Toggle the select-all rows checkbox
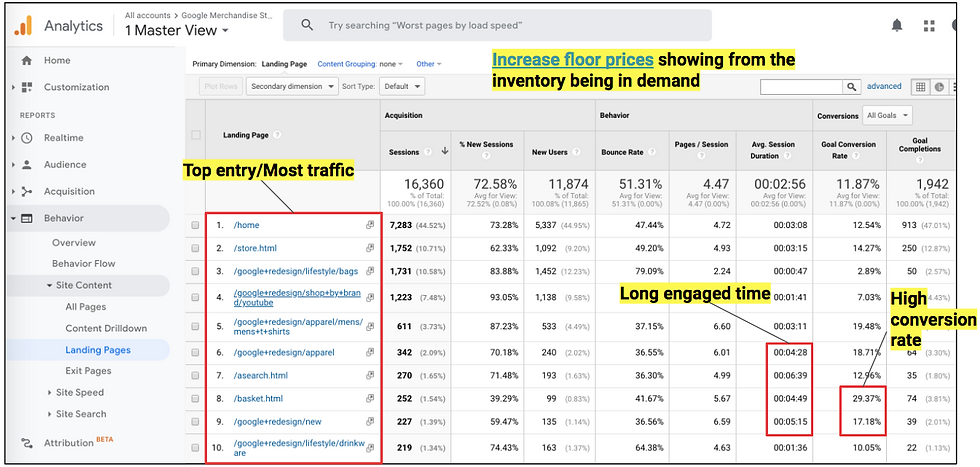Image resolution: width=980 pixels, height=467 pixels. (x=196, y=135)
